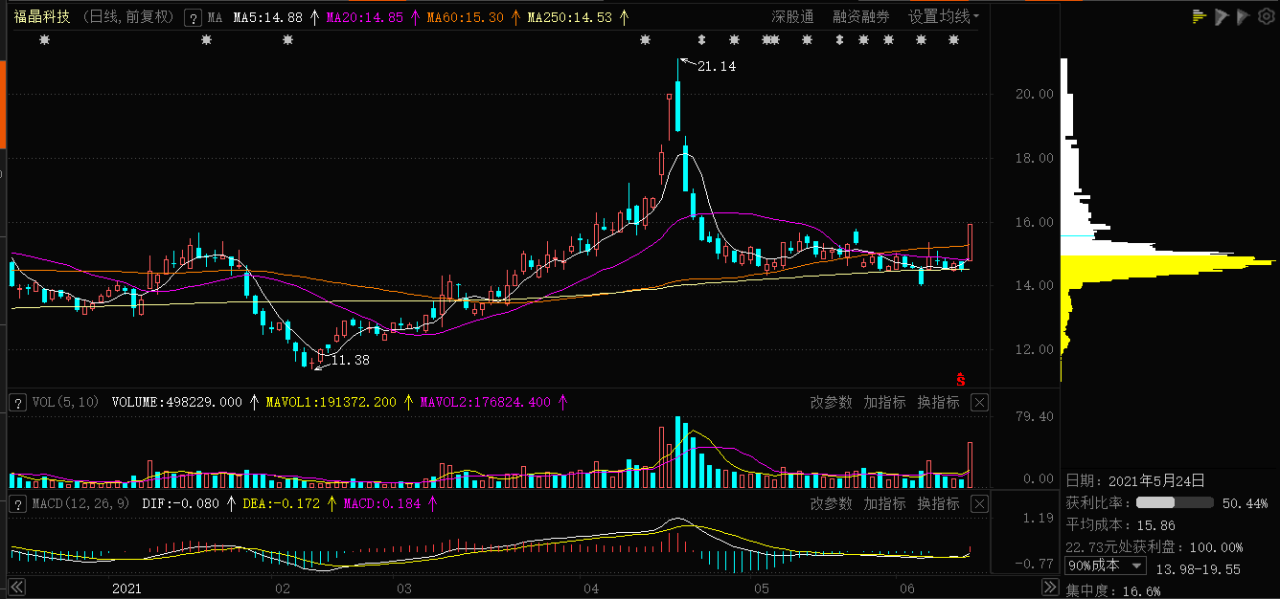Click 改参数 in the VOL panel
Viewport: 1280px width, 599px height.
click(x=831, y=403)
